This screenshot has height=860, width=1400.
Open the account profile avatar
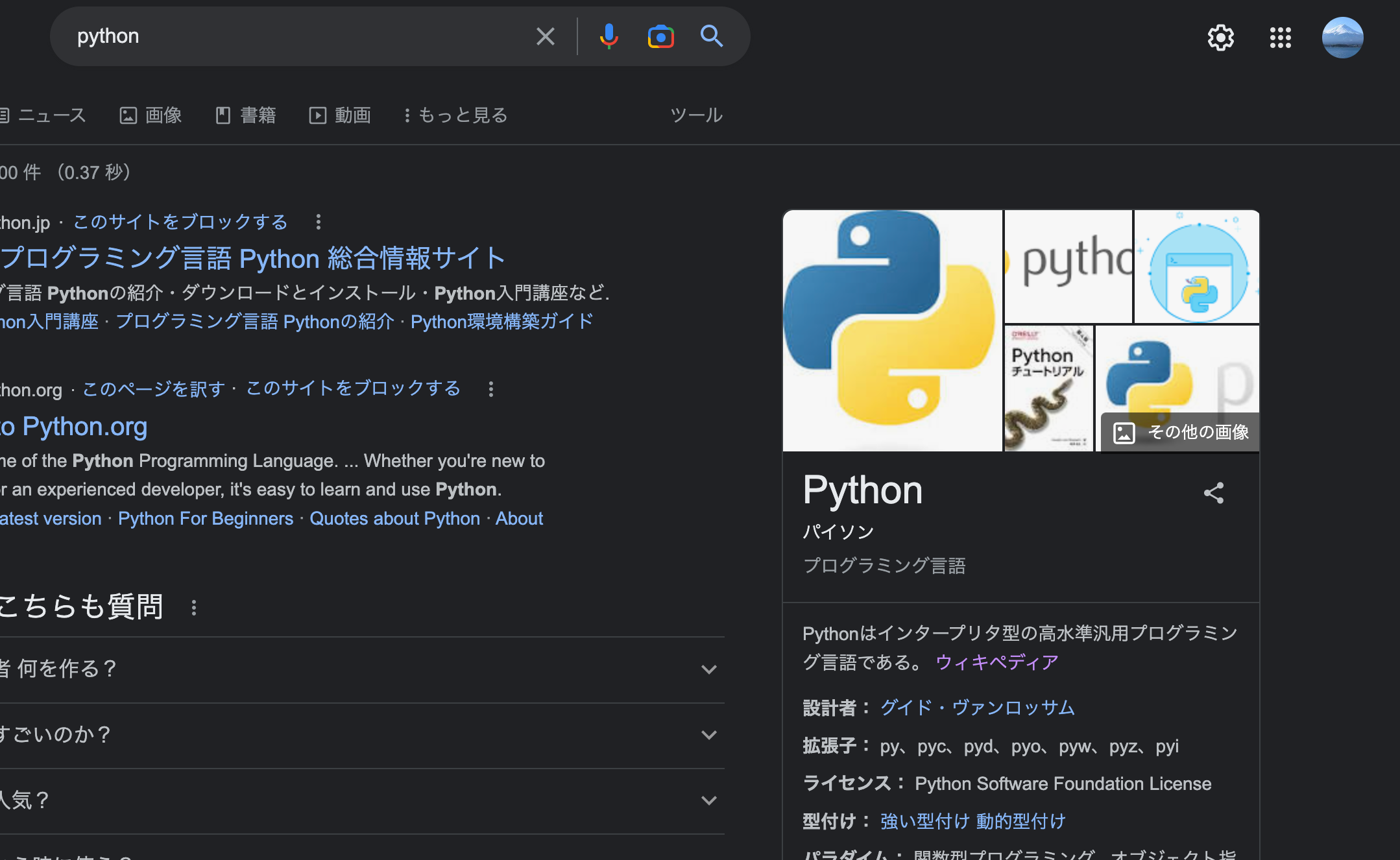coord(1342,38)
